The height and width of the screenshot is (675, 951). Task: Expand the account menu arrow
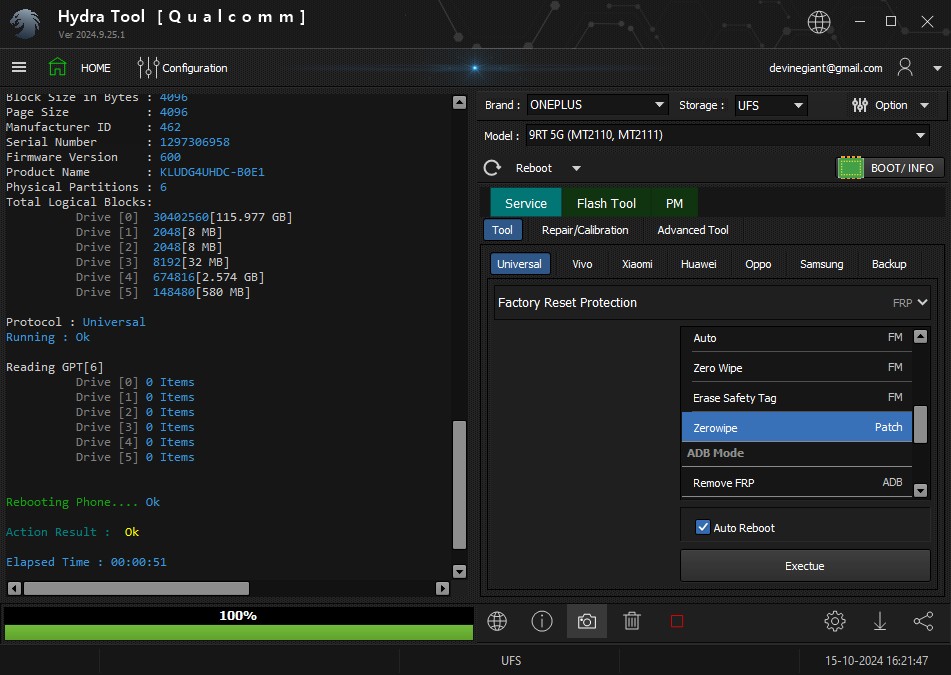(x=937, y=68)
